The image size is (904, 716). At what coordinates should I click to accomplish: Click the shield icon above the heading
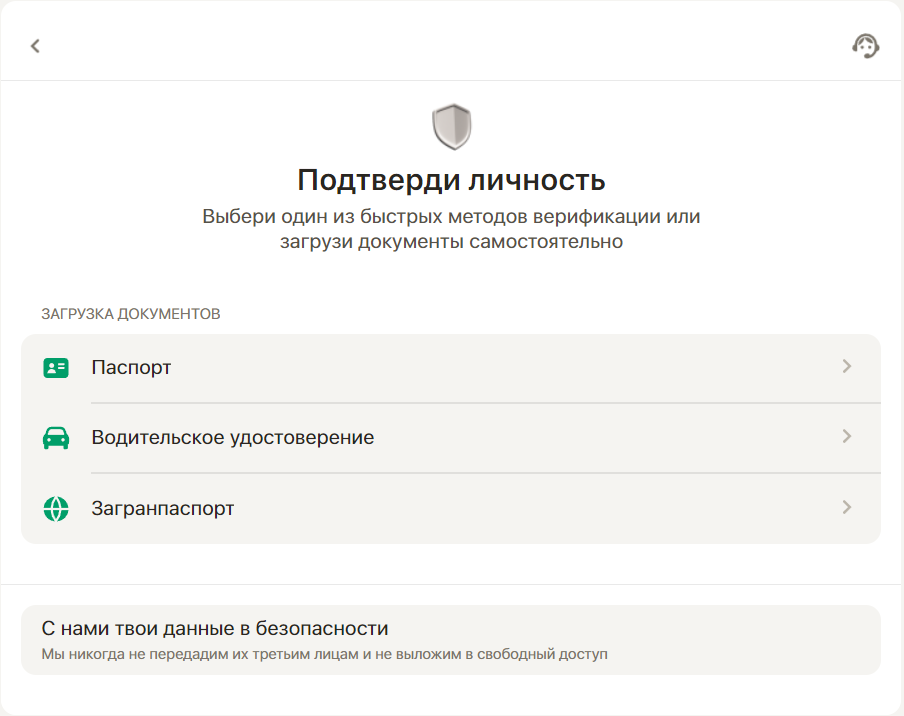click(x=451, y=127)
